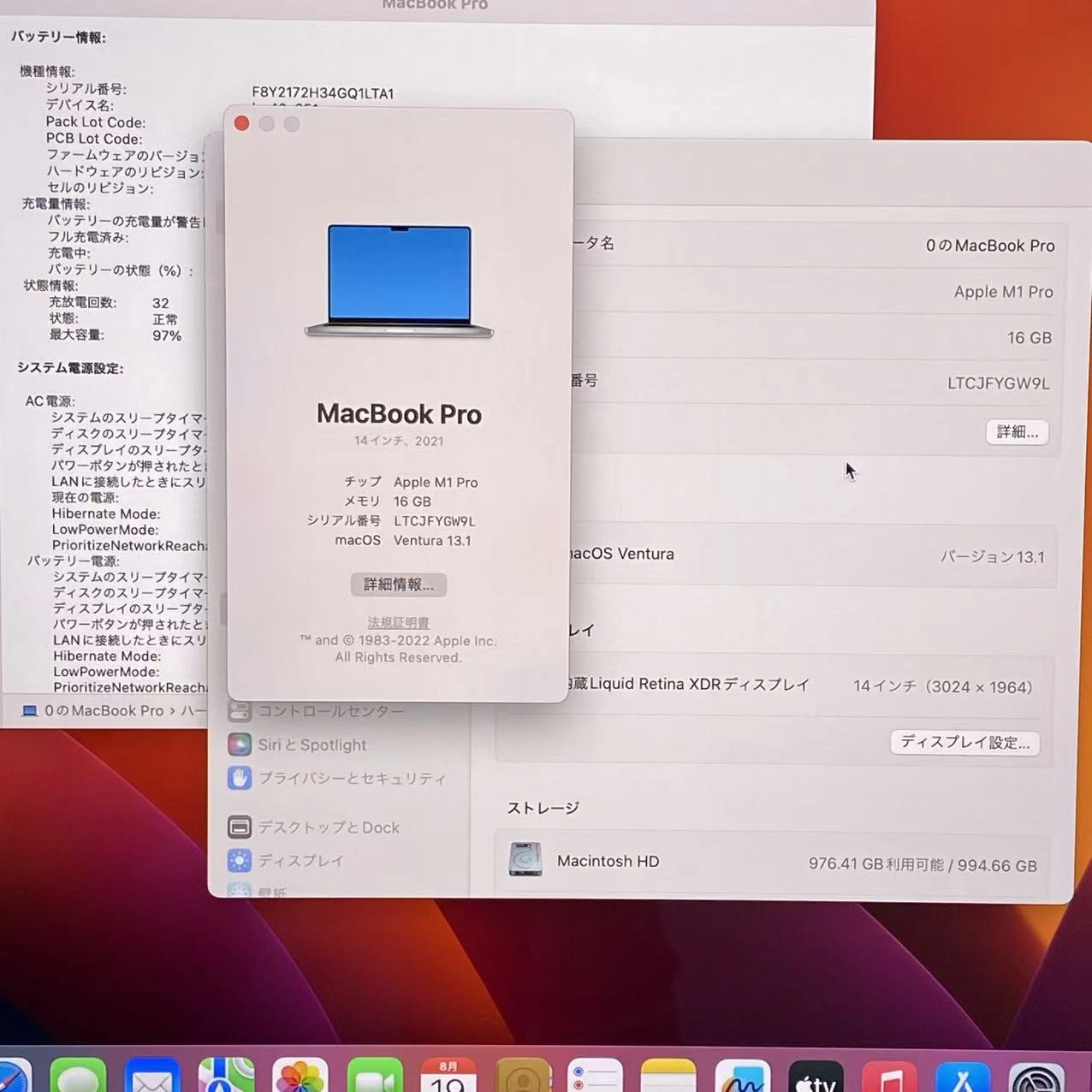Click the コントロールセンター sidebar icon
The width and height of the screenshot is (1092, 1092).
point(240,711)
